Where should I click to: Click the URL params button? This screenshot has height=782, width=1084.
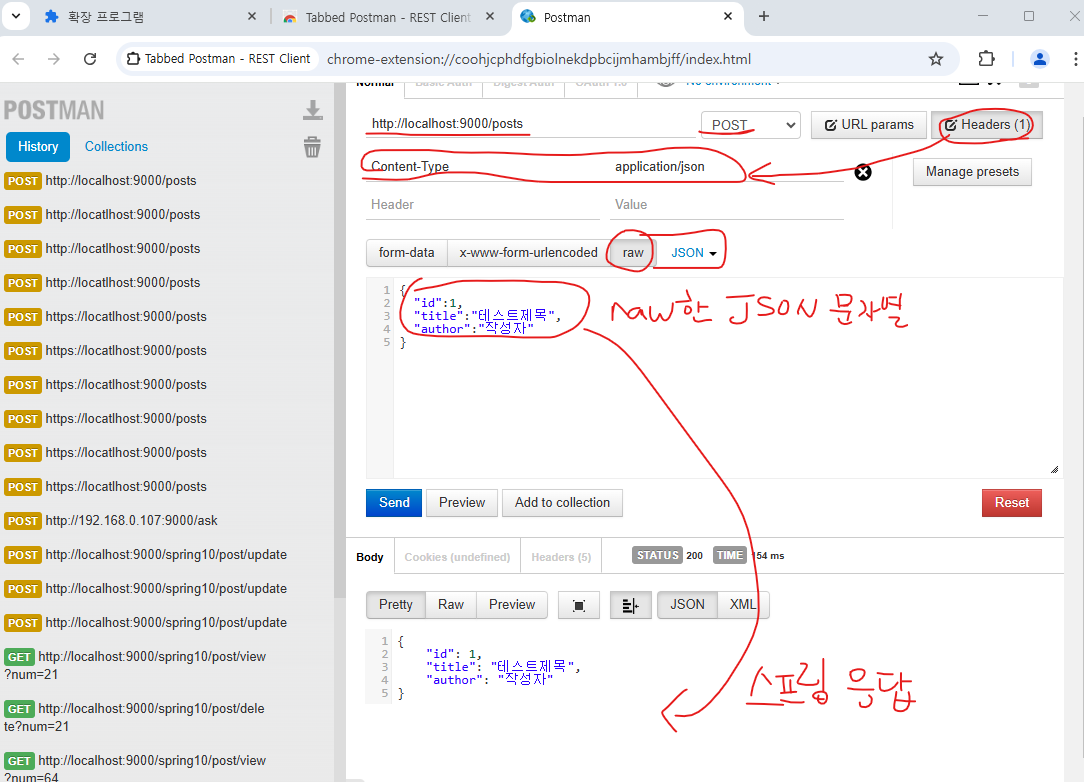[x=869, y=125]
